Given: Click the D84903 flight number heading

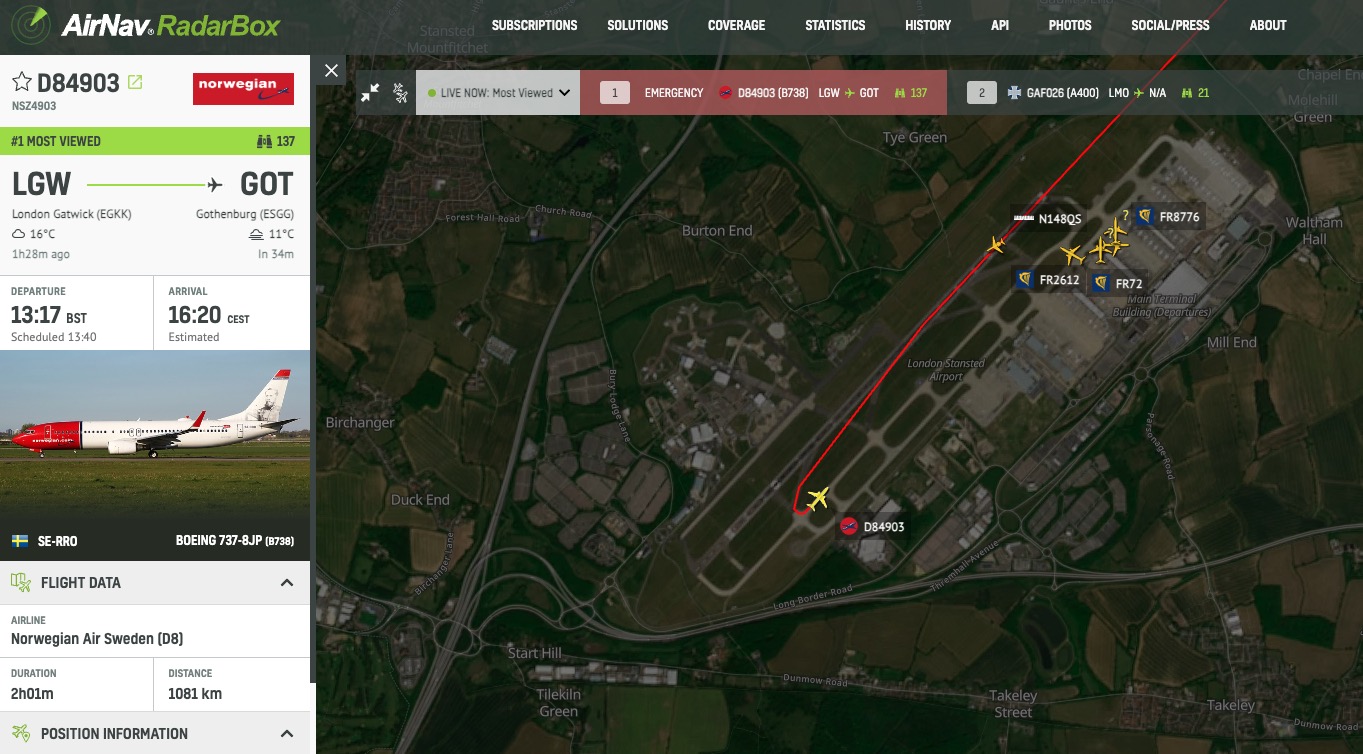Looking at the screenshot, I should click(78, 83).
